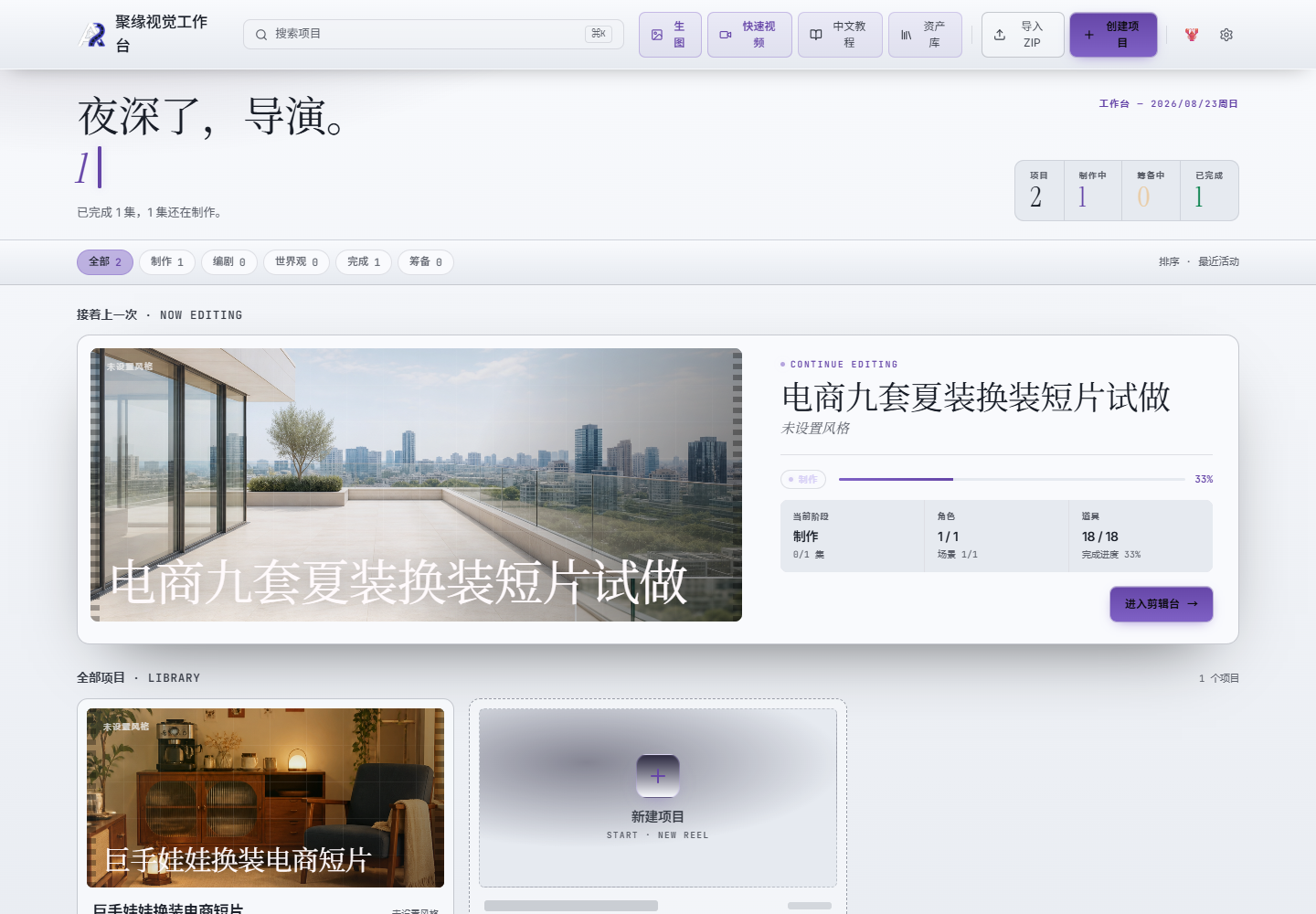This screenshot has height=914, width=1316.
Task: Click the 已完成 1 stat tile
Action: [x=1209, y=190]
